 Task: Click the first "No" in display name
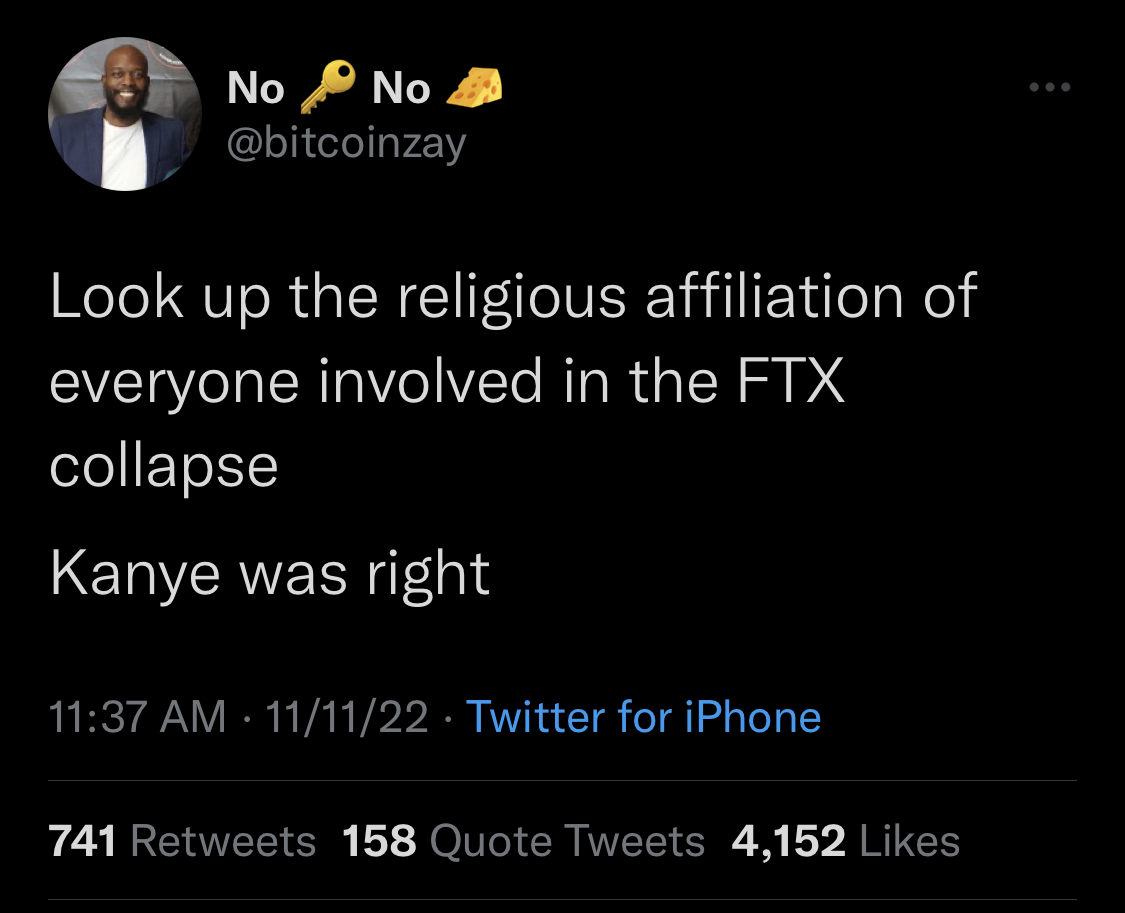click(255, 90)
